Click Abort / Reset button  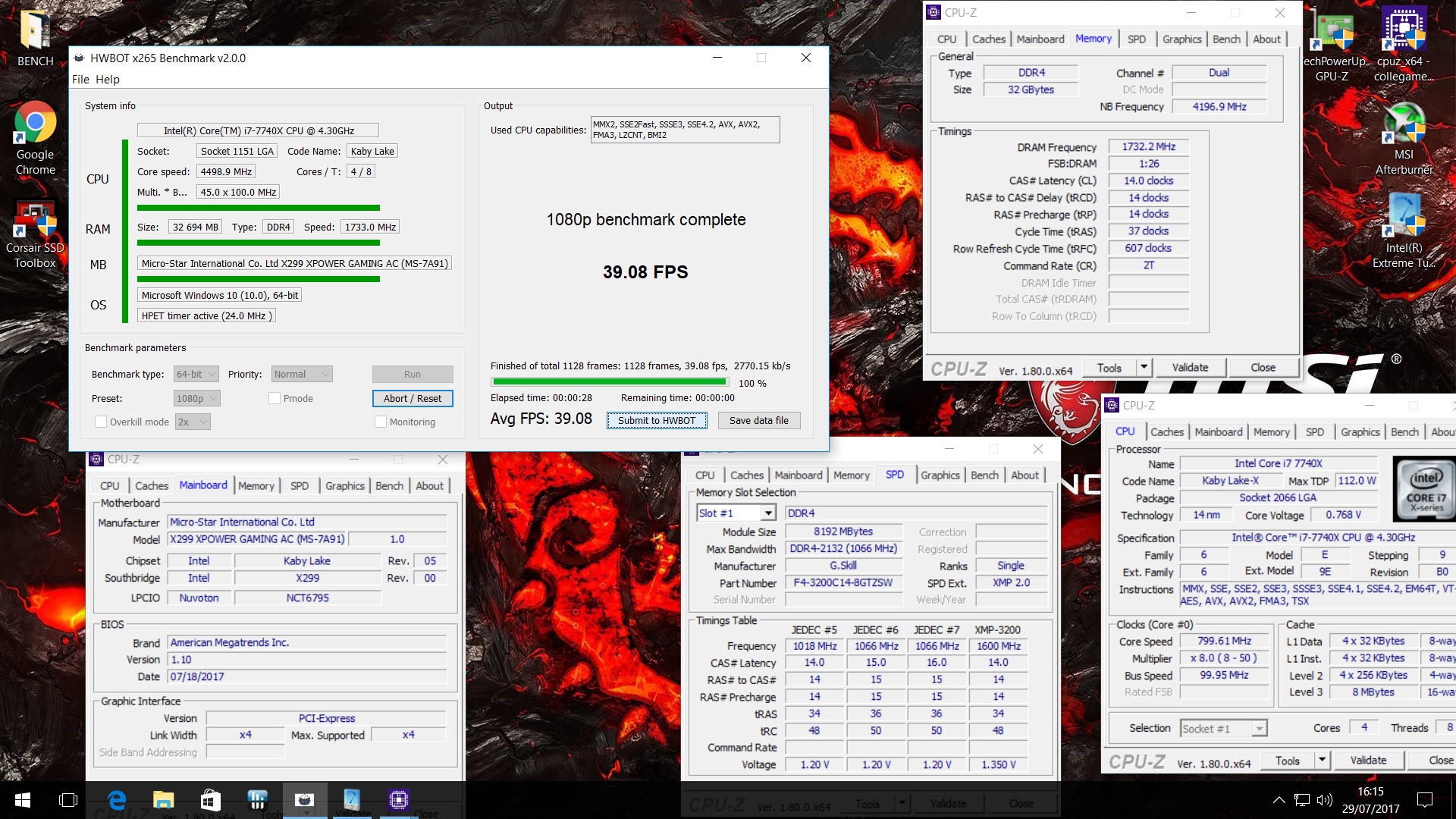[413, 398]
